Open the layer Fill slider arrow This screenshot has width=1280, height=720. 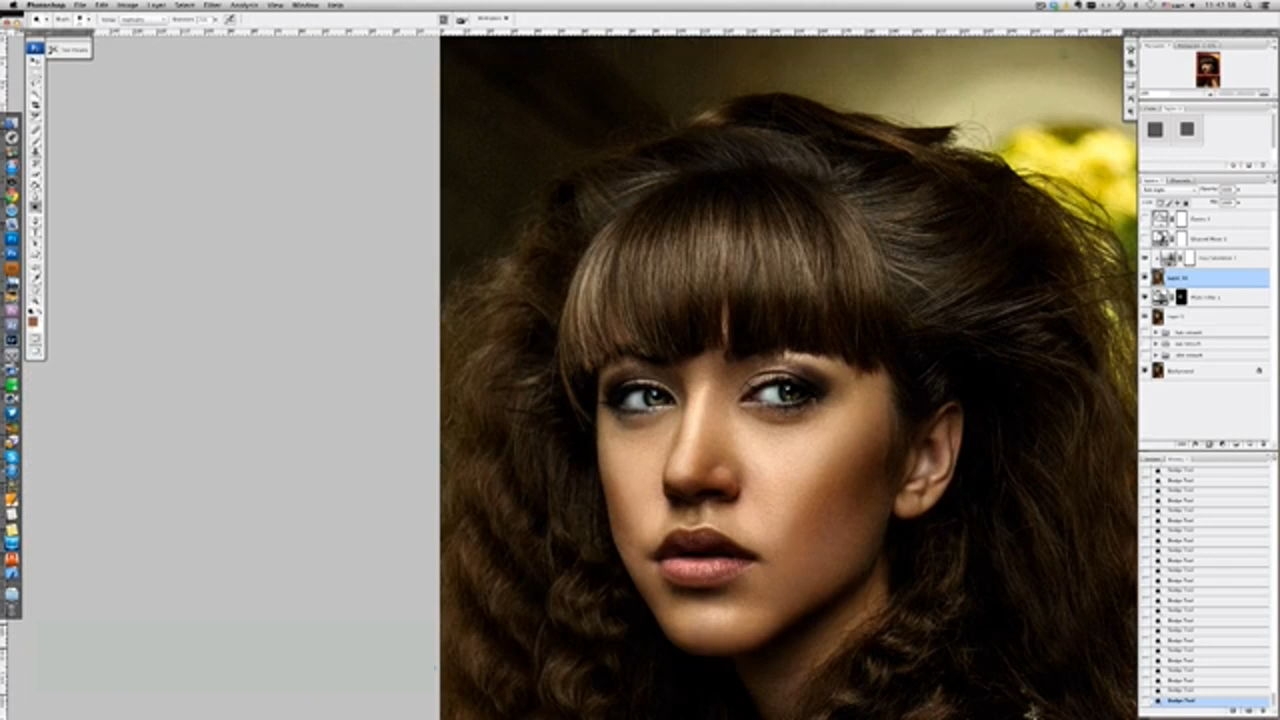pyautogui.click(x=1239, y=202)
